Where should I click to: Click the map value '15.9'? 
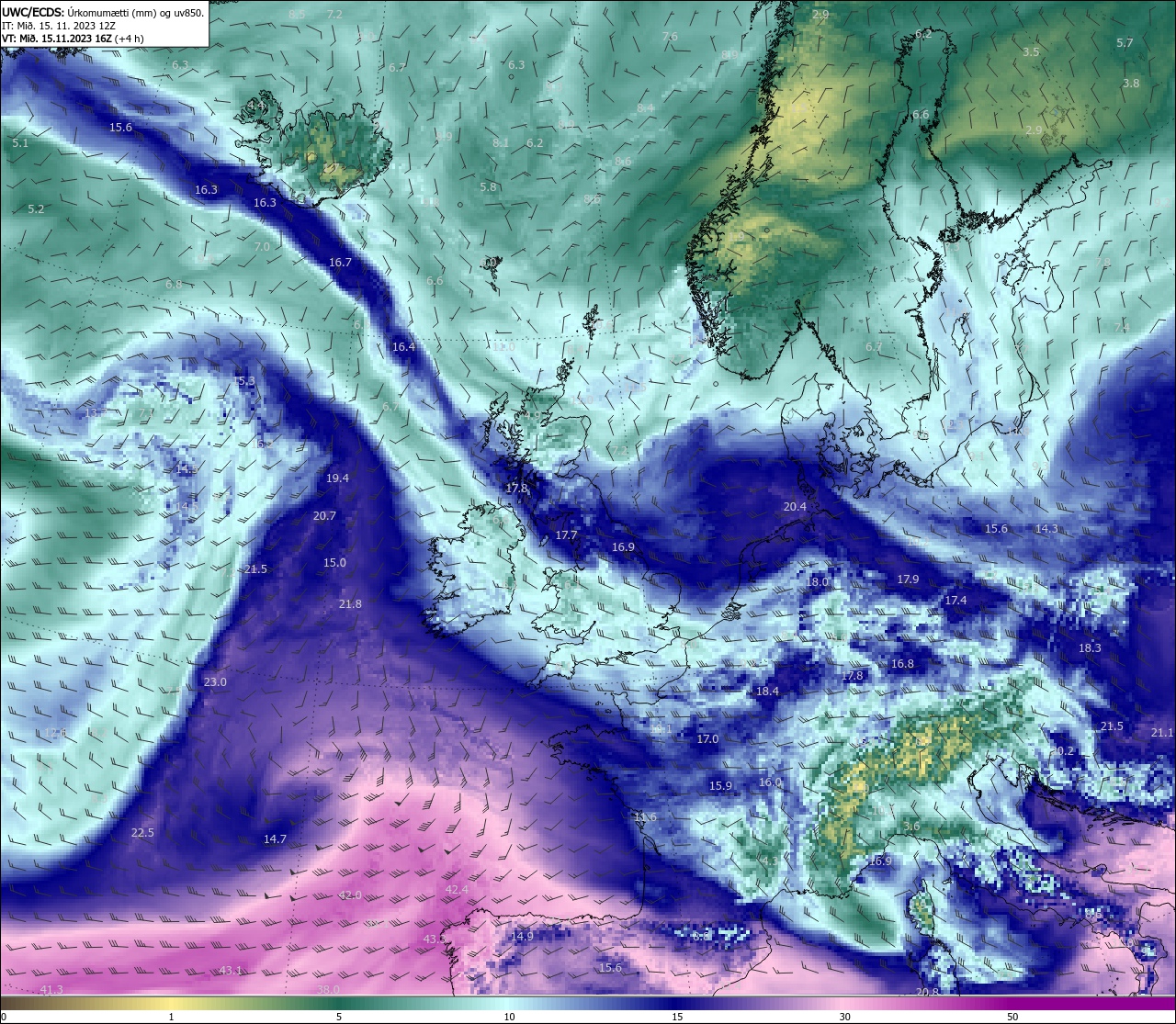pyautogui.click(x=720, y=786)
